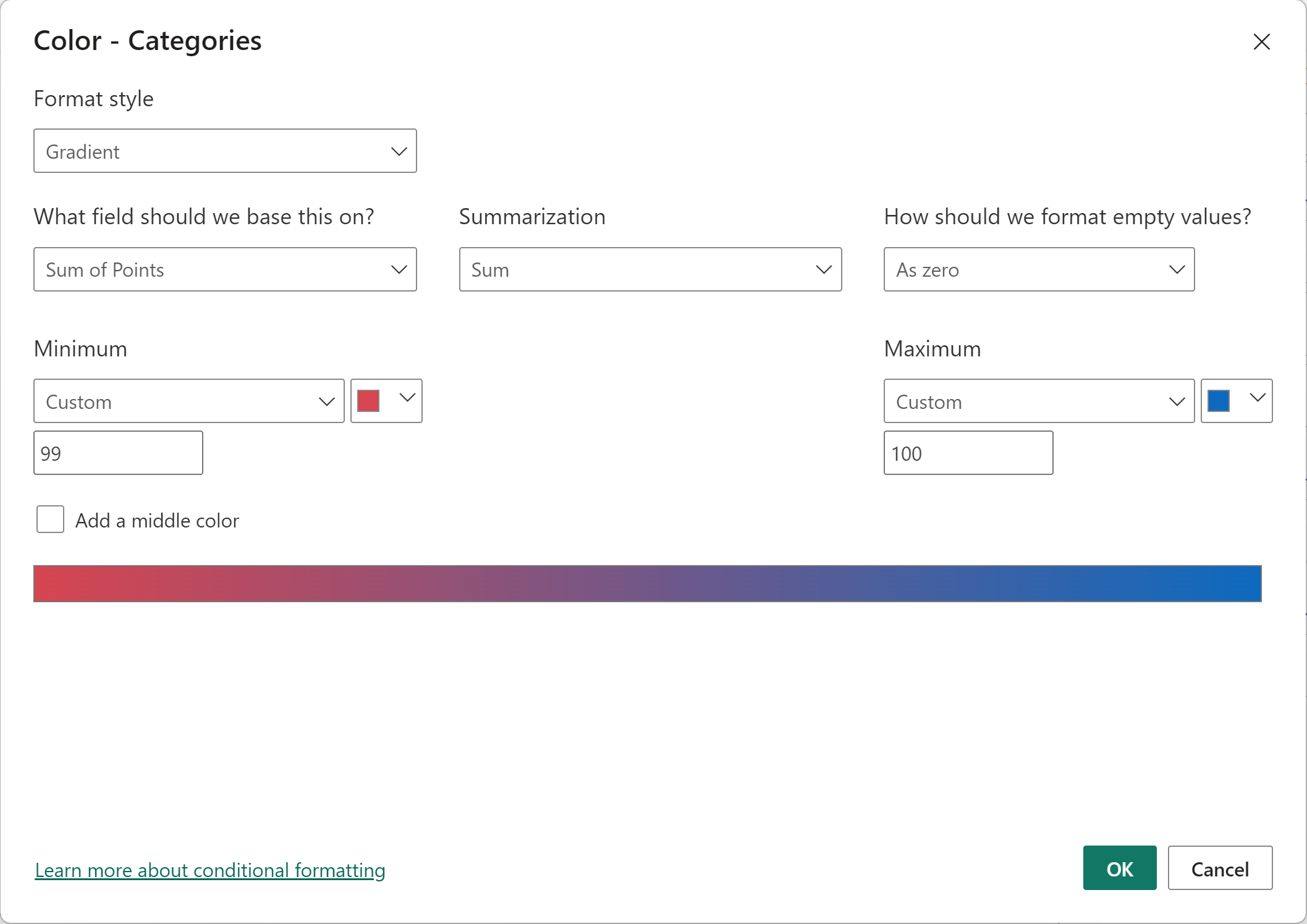The image size is (1307, 924).
Task: Open the Format style Gradient dropdown
Action: pyautogui.click(x=225, y=151)
